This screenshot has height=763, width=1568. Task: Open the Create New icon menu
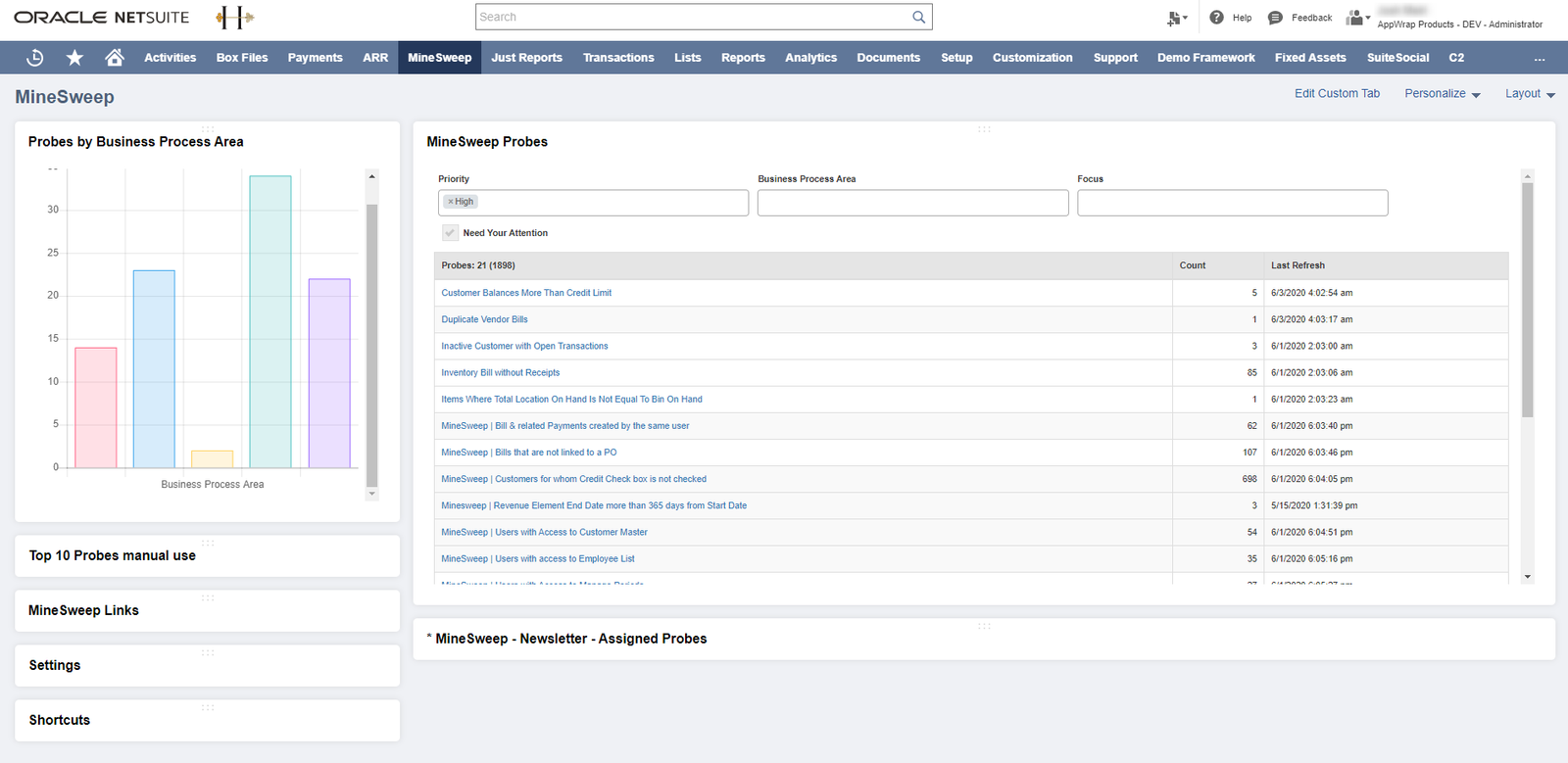coord(1177,18)
